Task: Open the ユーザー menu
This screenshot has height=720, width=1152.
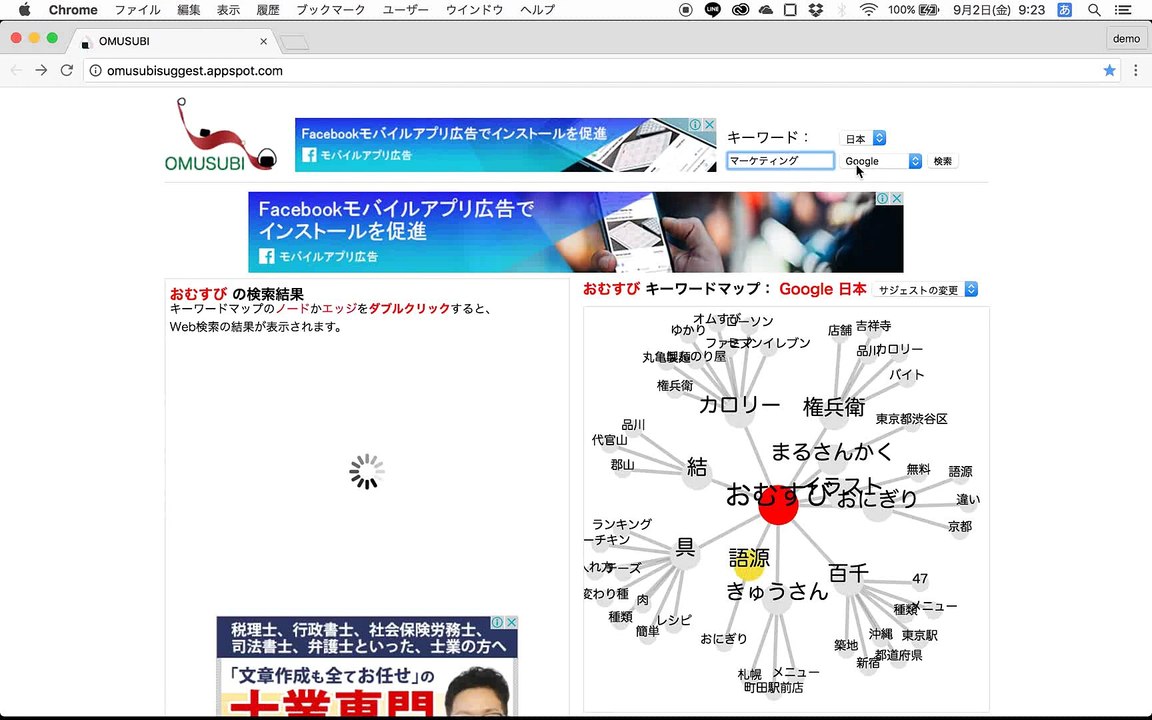Action: pyautogui.click(x=405, y=10)
